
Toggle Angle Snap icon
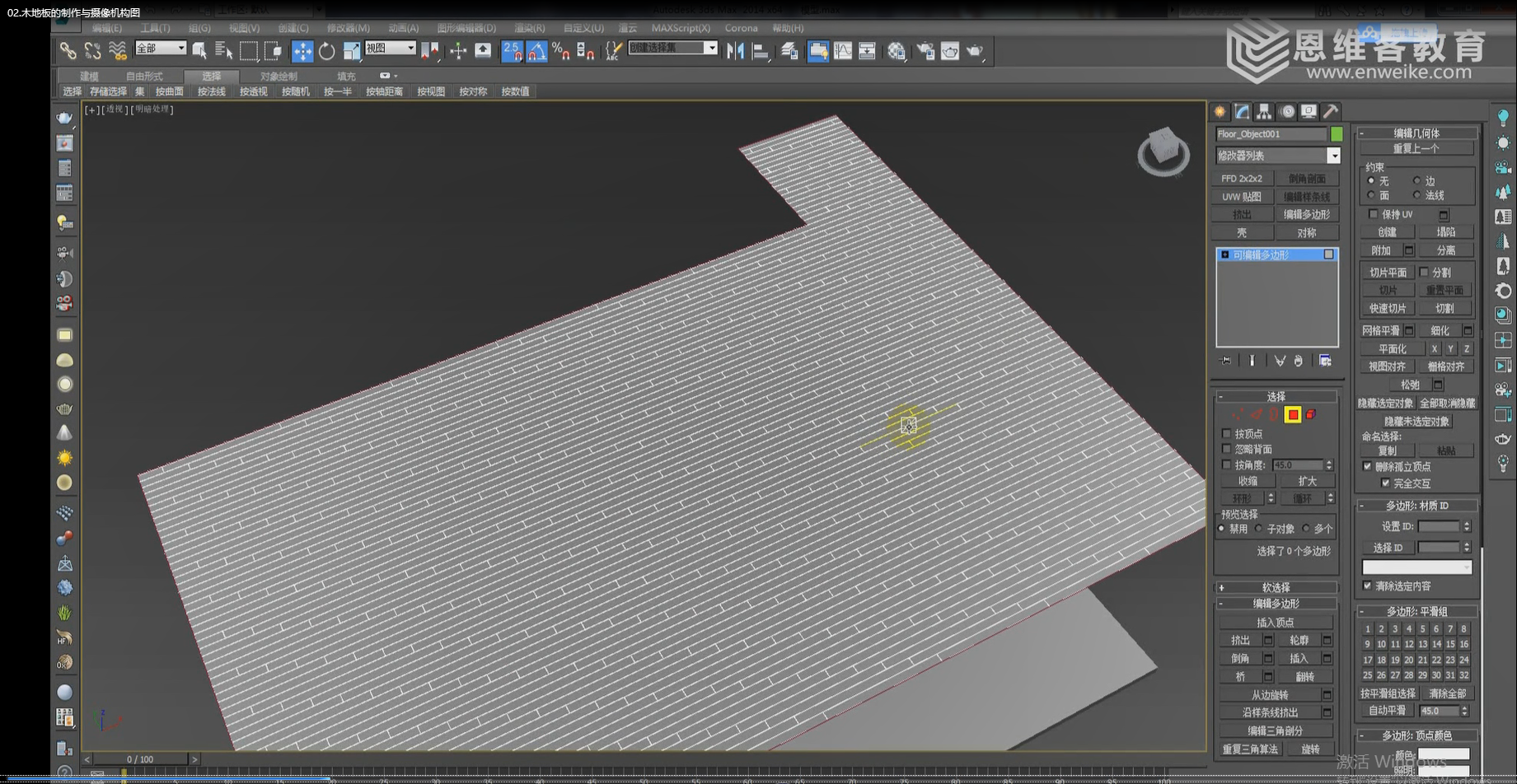click(x=536, y=51)
